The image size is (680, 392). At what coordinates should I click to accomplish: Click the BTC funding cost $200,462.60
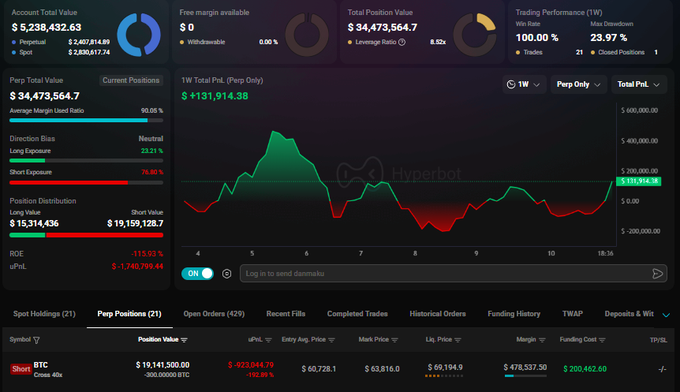[585, 369]
